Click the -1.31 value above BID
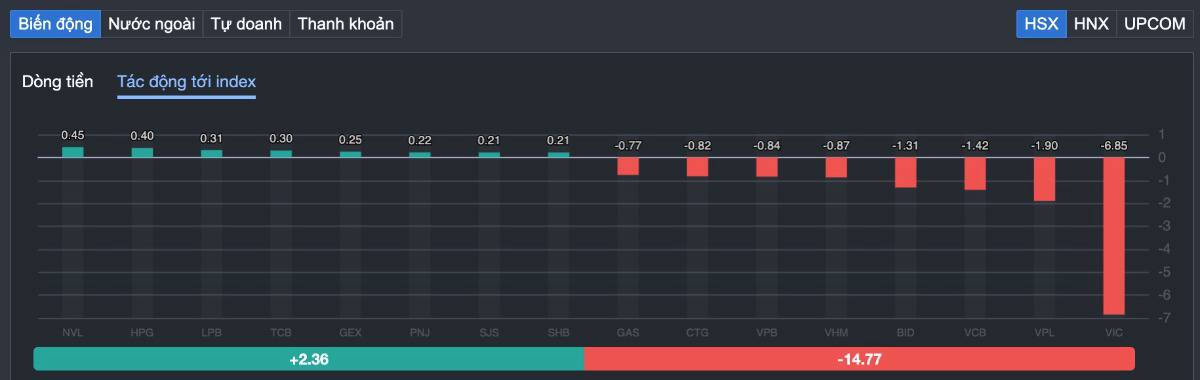Viewport: 1200px width, 380px height. pos(906,146)
